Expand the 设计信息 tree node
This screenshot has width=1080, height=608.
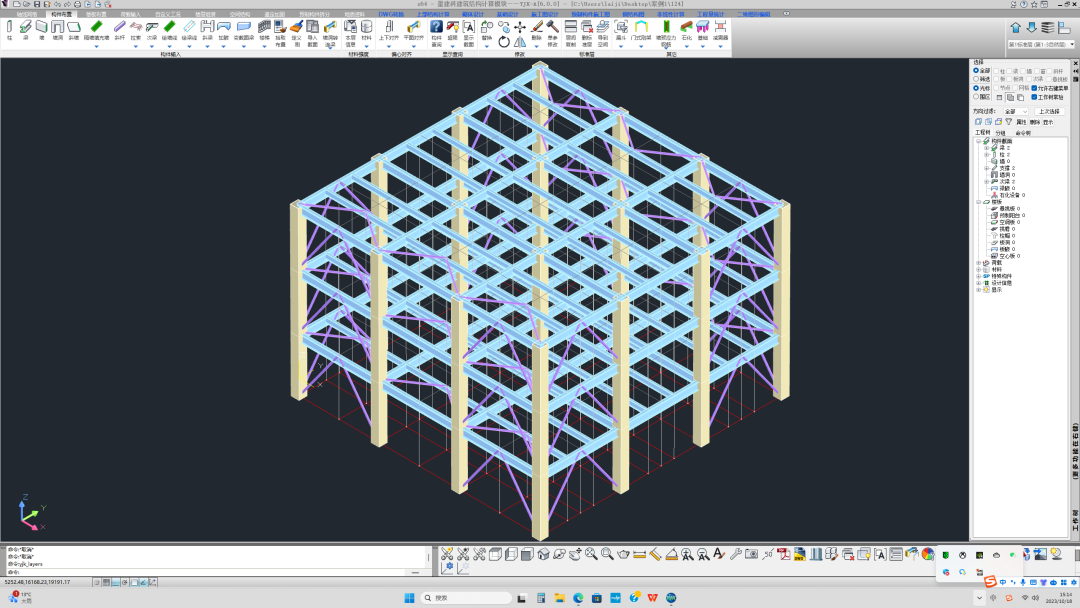click(x=979, y=283)
